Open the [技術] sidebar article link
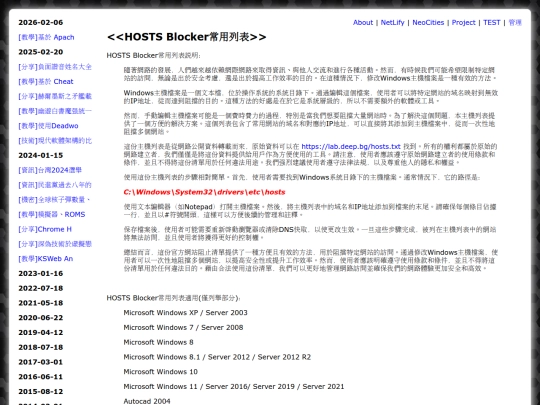The width and height of the screenshot is (540, 405). coord(55,141)
